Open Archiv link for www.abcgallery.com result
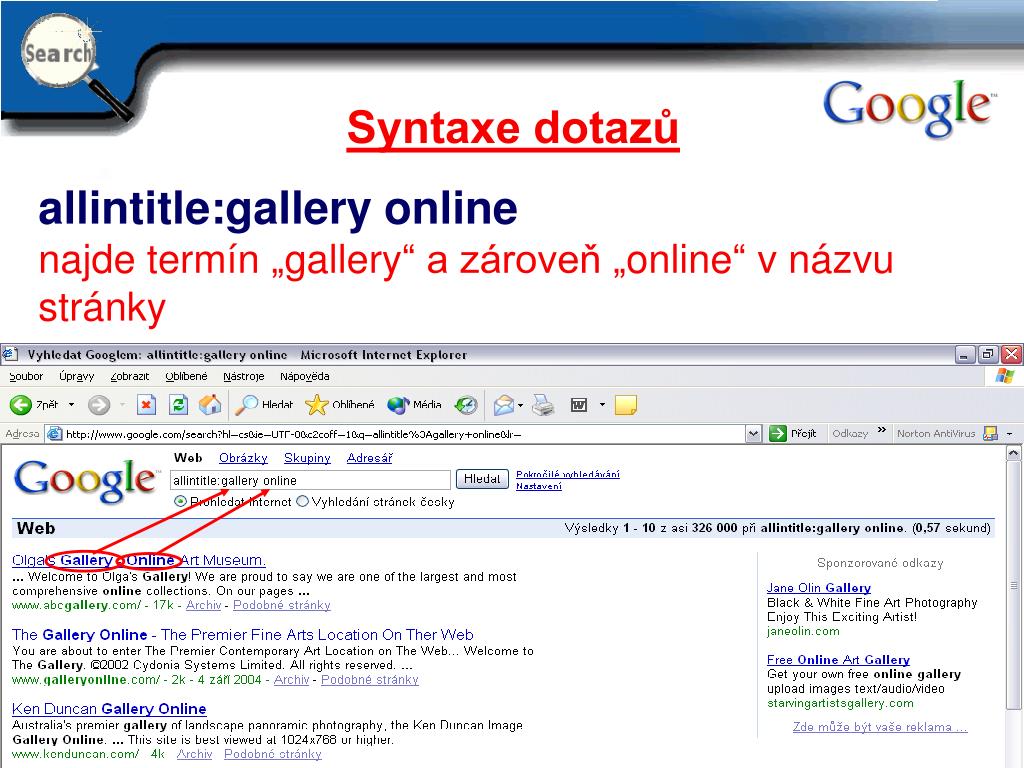This screenshot has height=768, width=1024. tap(204, 605)
